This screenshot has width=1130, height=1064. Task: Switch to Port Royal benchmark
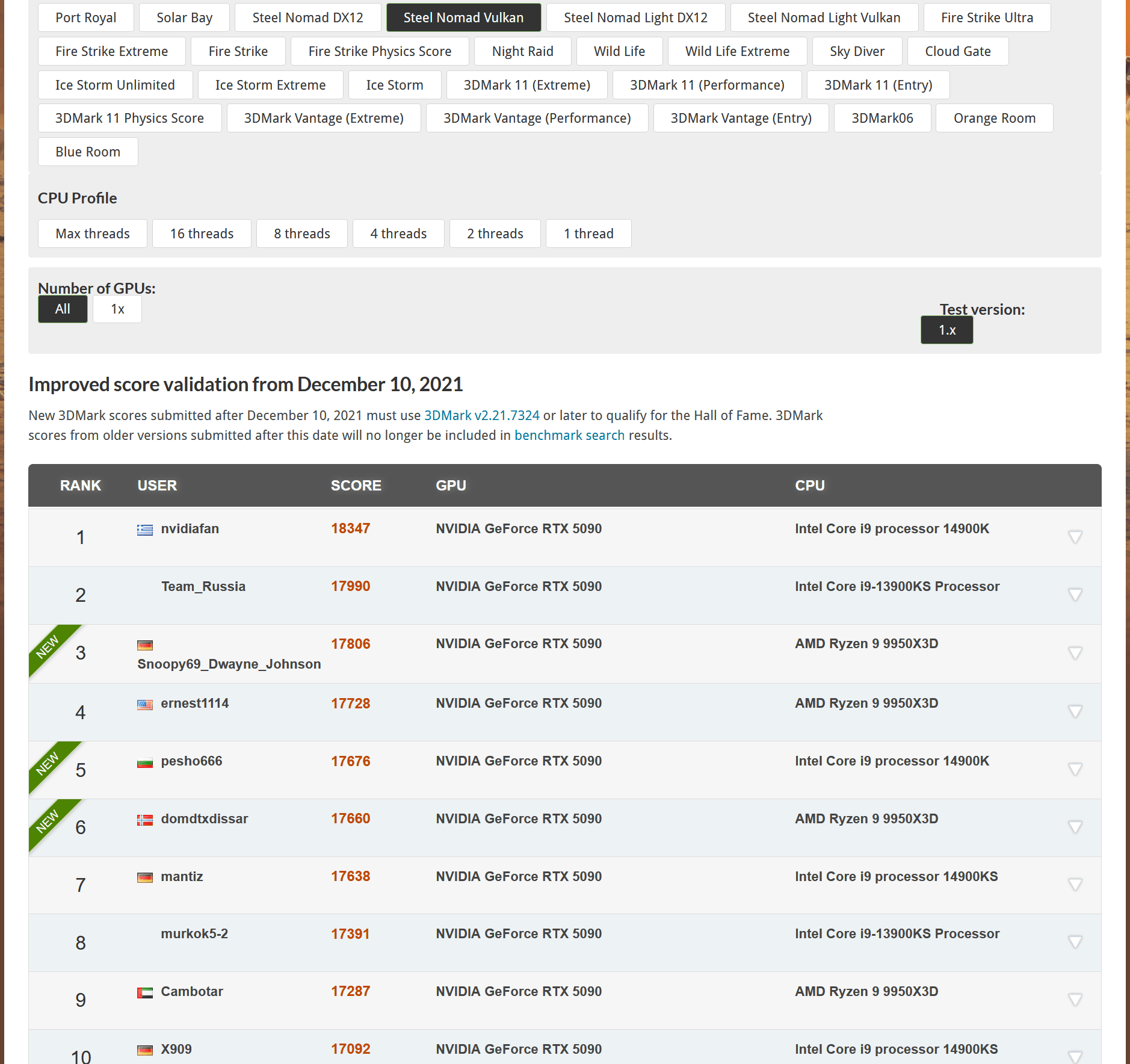86,17
